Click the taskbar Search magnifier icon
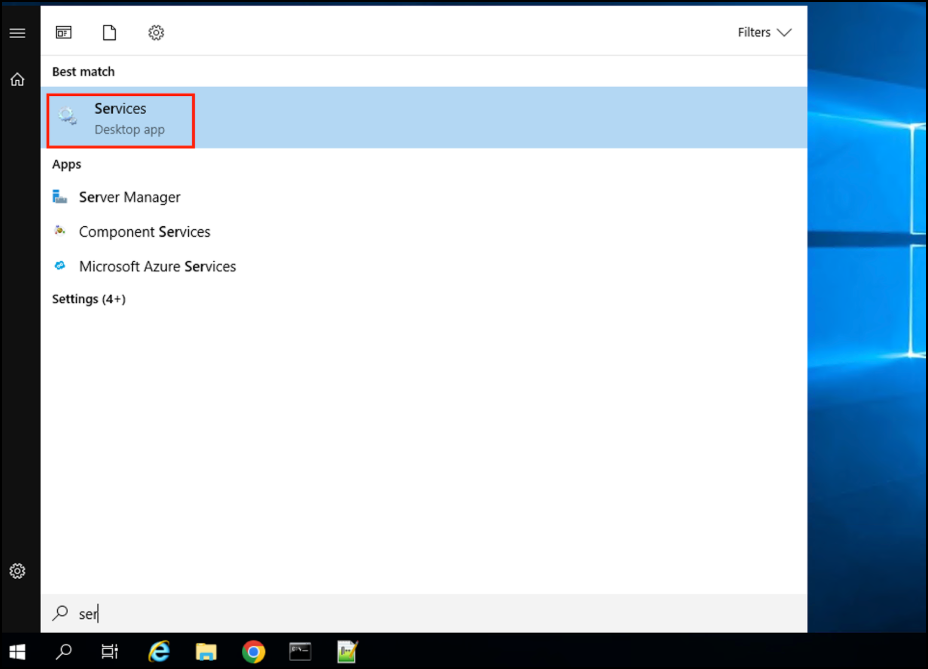This screenshot has height=669, width=928. pyautogui.click(x=63, y=652)
